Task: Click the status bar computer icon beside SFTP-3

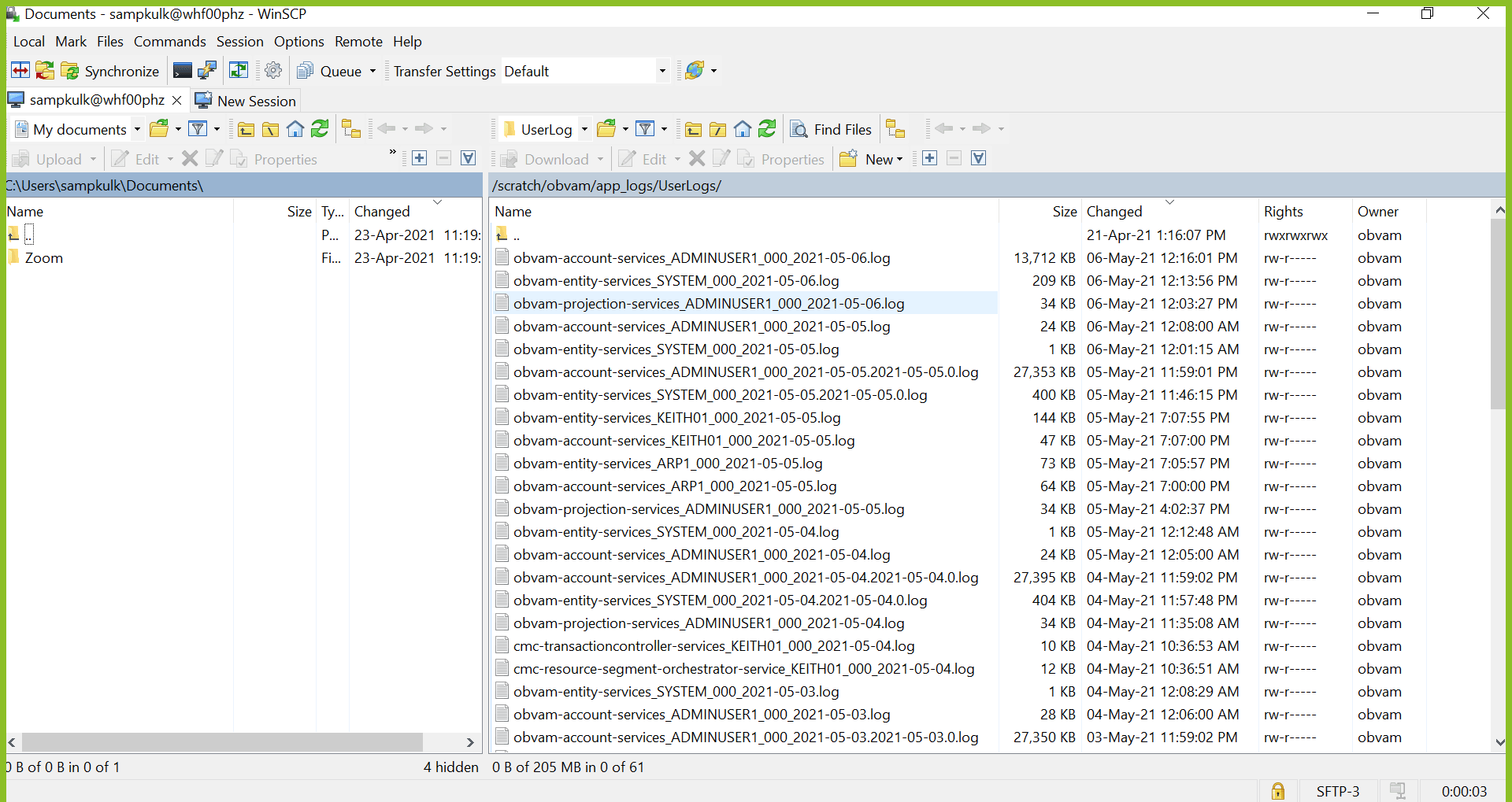Action: (1398, 791)
